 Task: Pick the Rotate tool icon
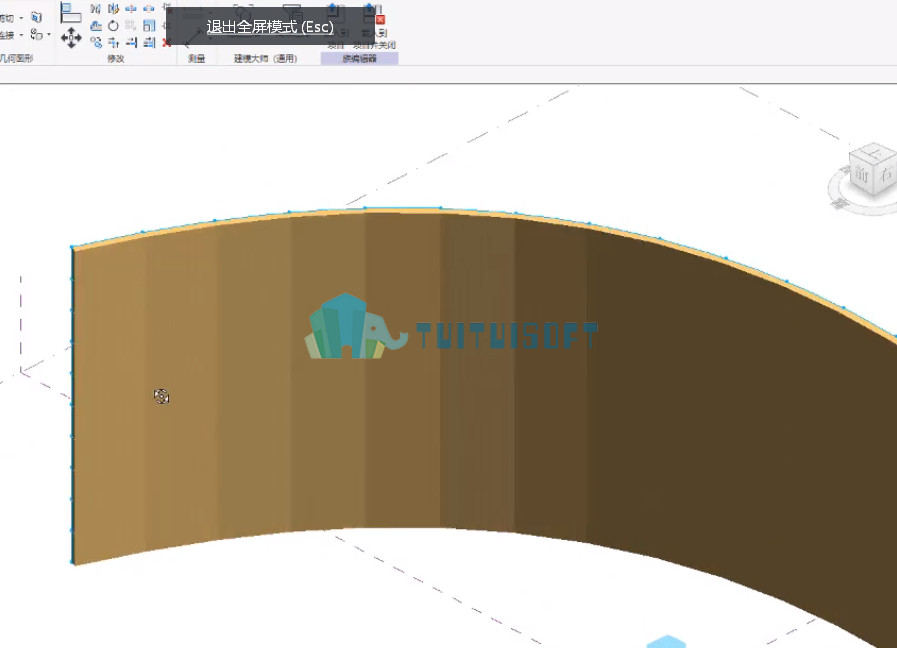[x=113, y=26]
